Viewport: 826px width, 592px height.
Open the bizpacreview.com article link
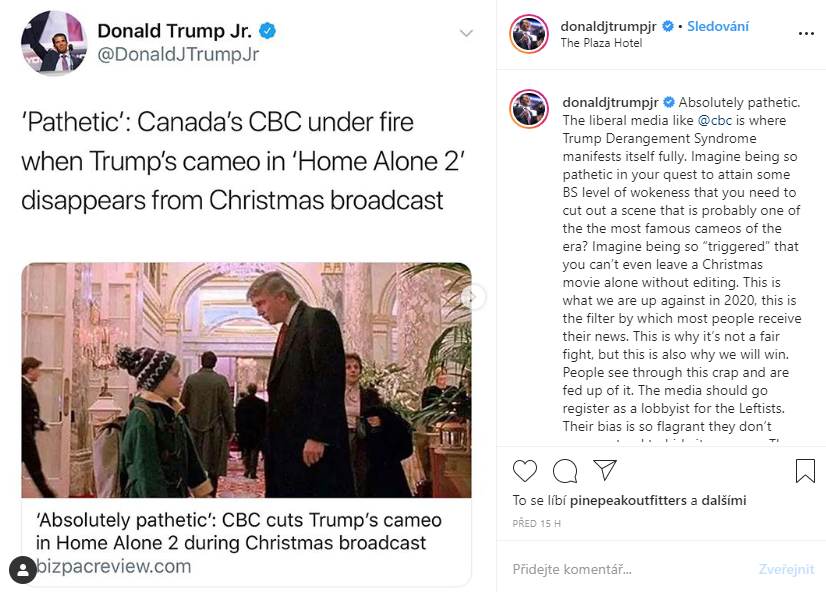[x=113, y=566]
